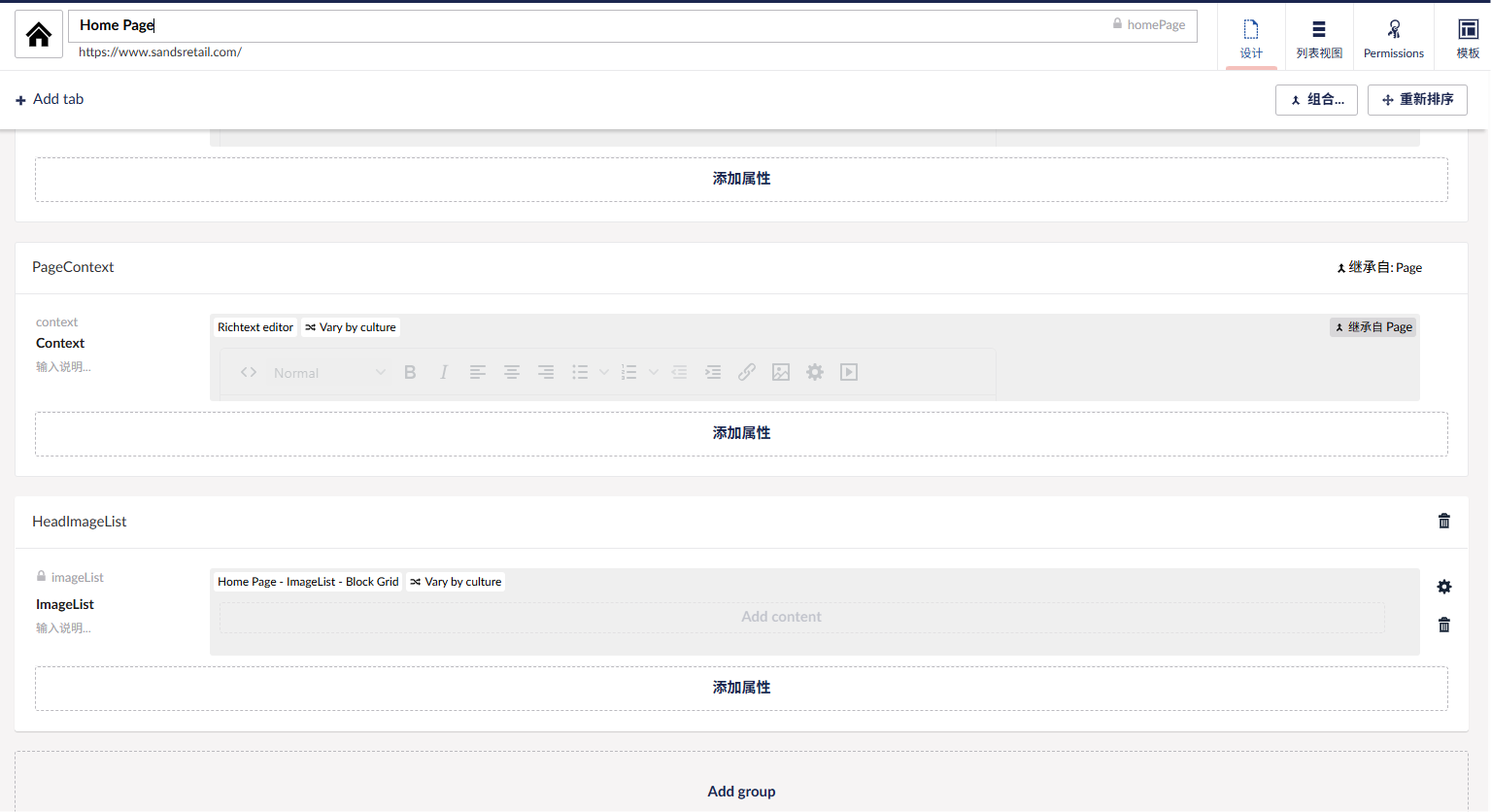Click the align center icon

[x=512, y=372]
